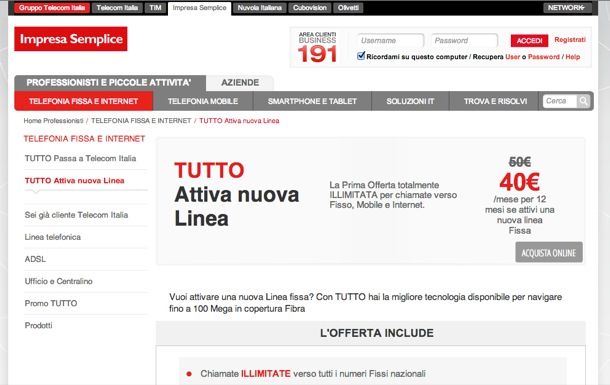
Task: Open Linea telefonica sidebar link
Action: coord(53,237)
